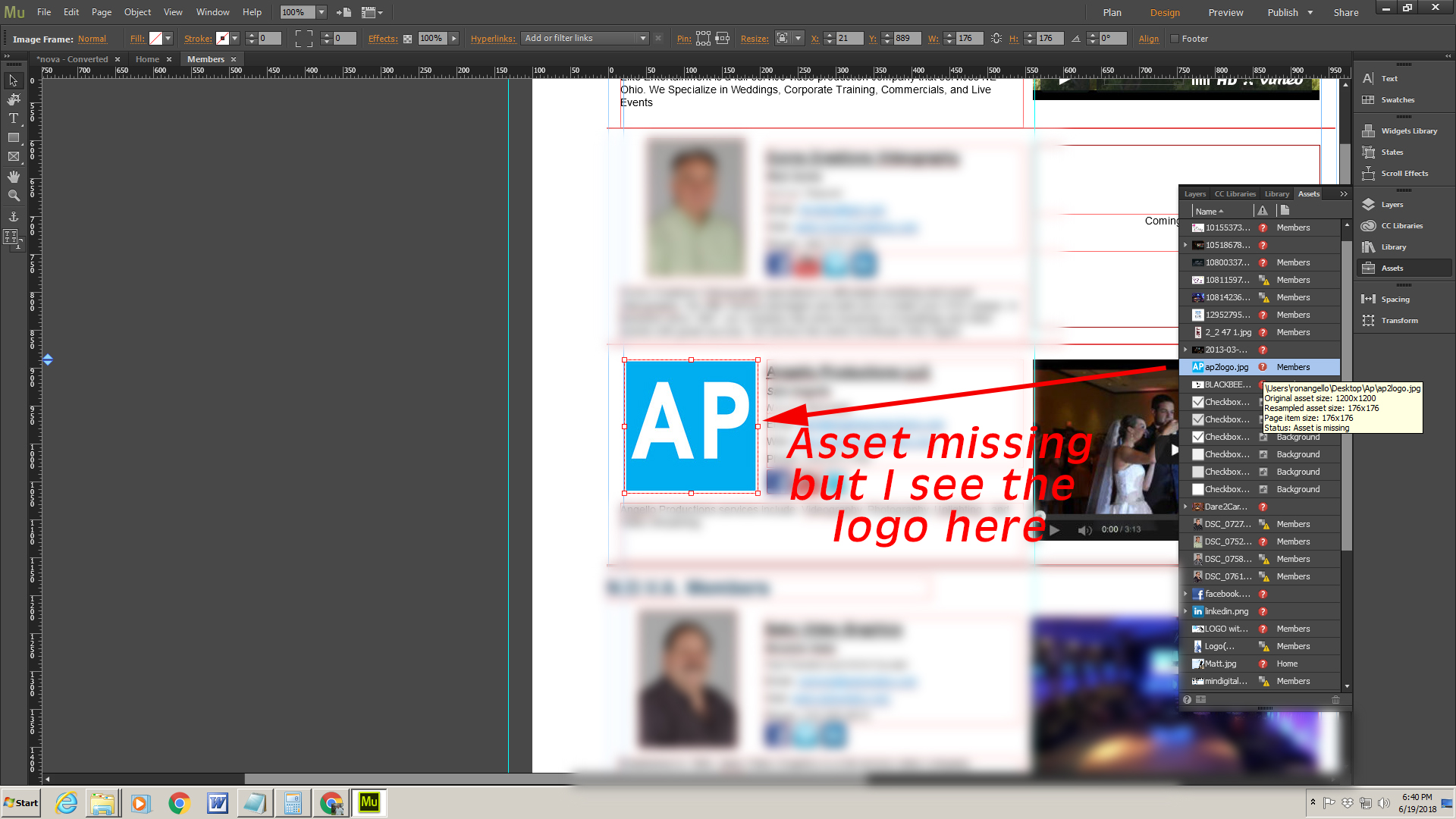The image size is (1456, 819).
Task: Click the pin position grid icon
Action: [x=703, y=38]
